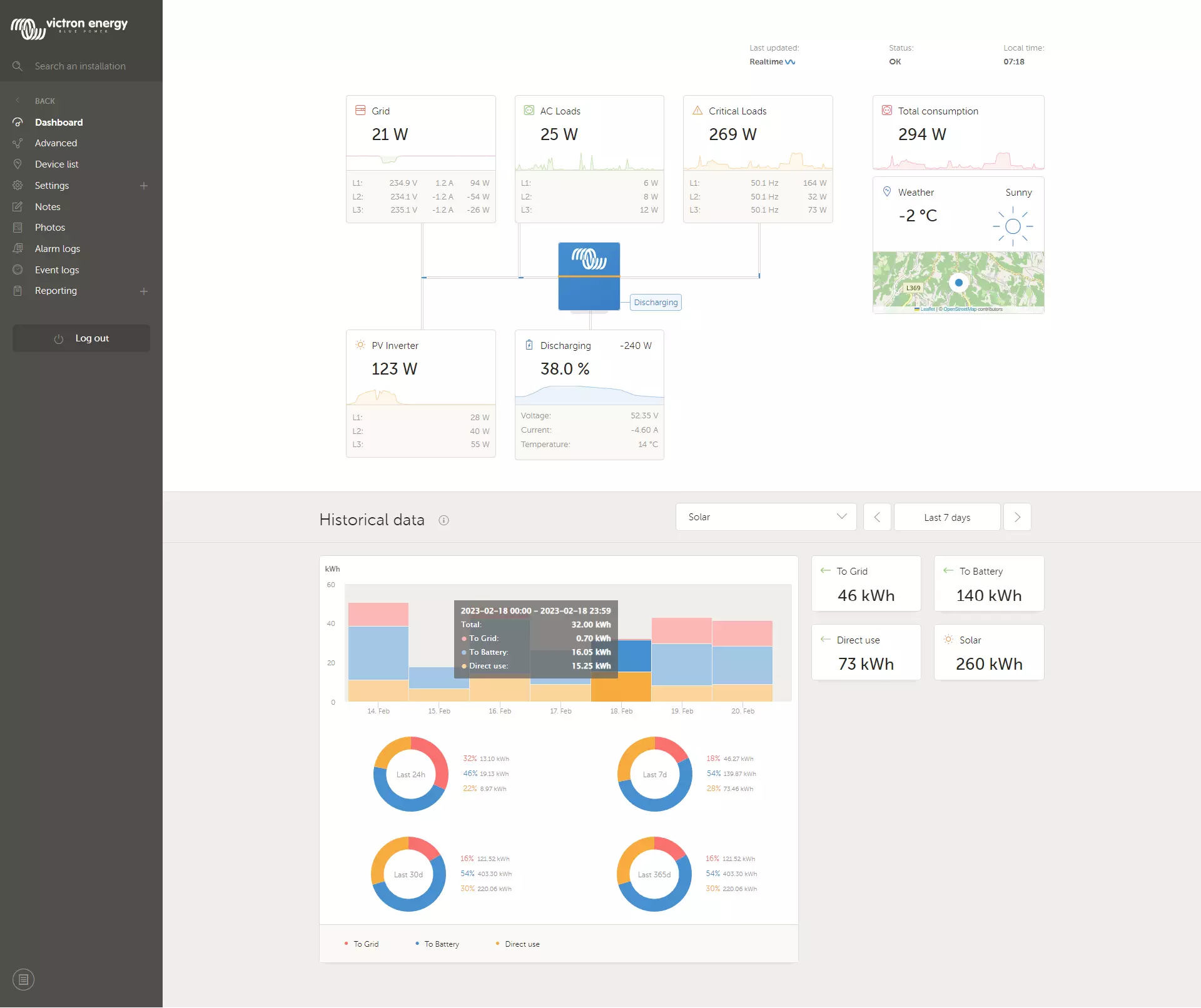Click the Search an installation field
The image size is (1201, 1008).
[80, 66]
